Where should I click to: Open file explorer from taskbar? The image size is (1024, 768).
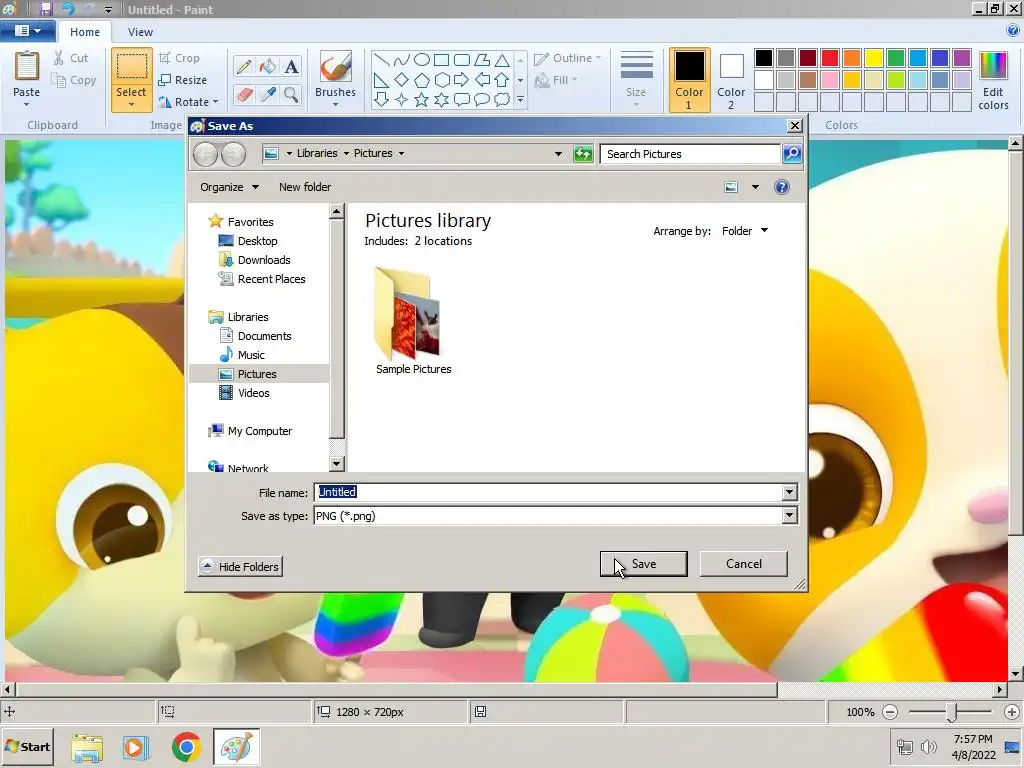87,746
